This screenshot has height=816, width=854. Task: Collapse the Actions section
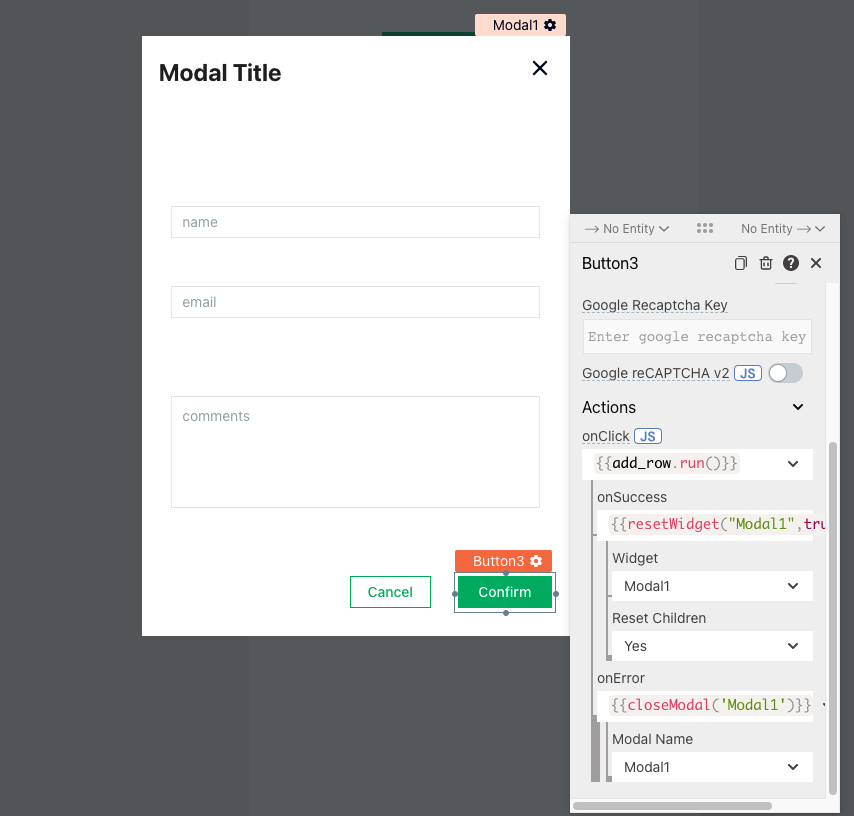point(798,407)
